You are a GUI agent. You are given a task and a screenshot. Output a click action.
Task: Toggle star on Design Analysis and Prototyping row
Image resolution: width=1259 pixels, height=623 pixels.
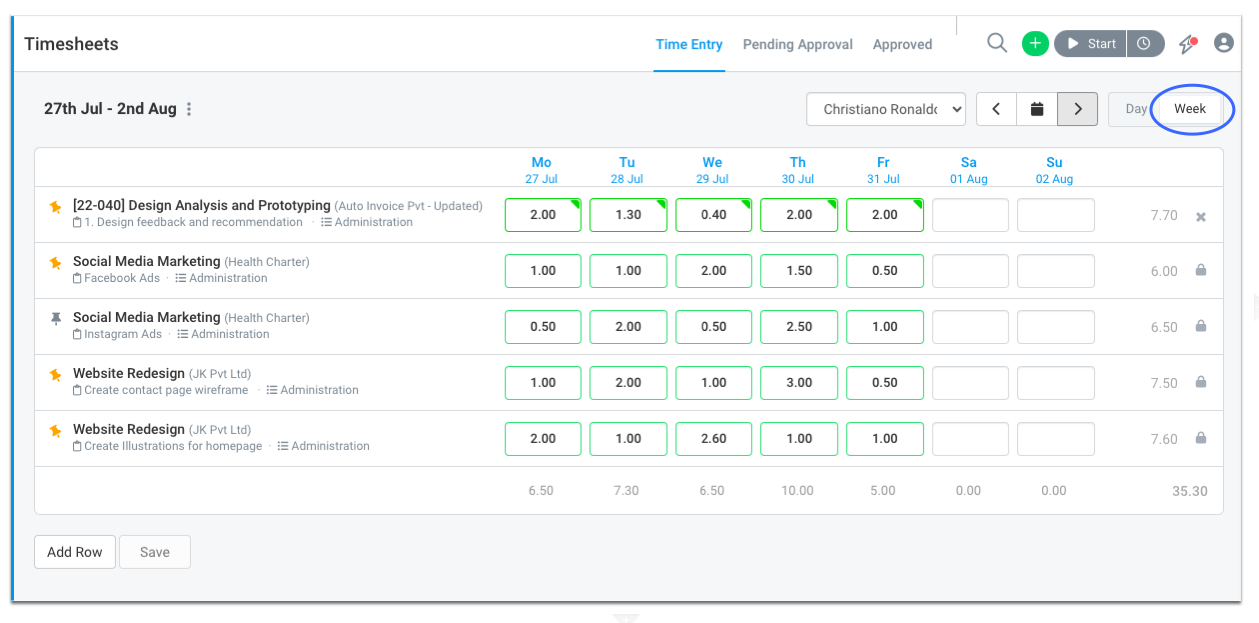56,207
